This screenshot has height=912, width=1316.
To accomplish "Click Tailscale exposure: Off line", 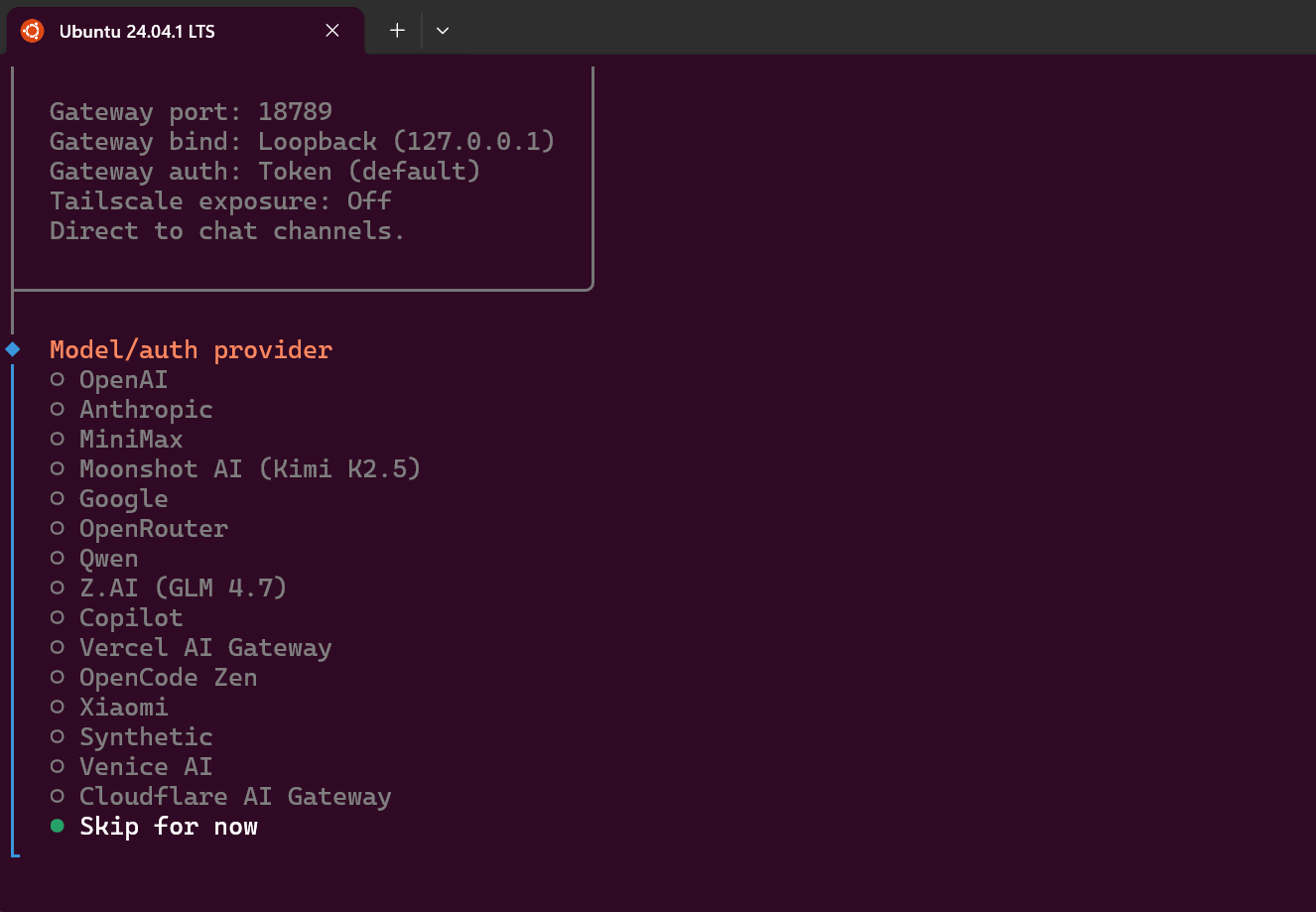I will [x=220, y=201].
